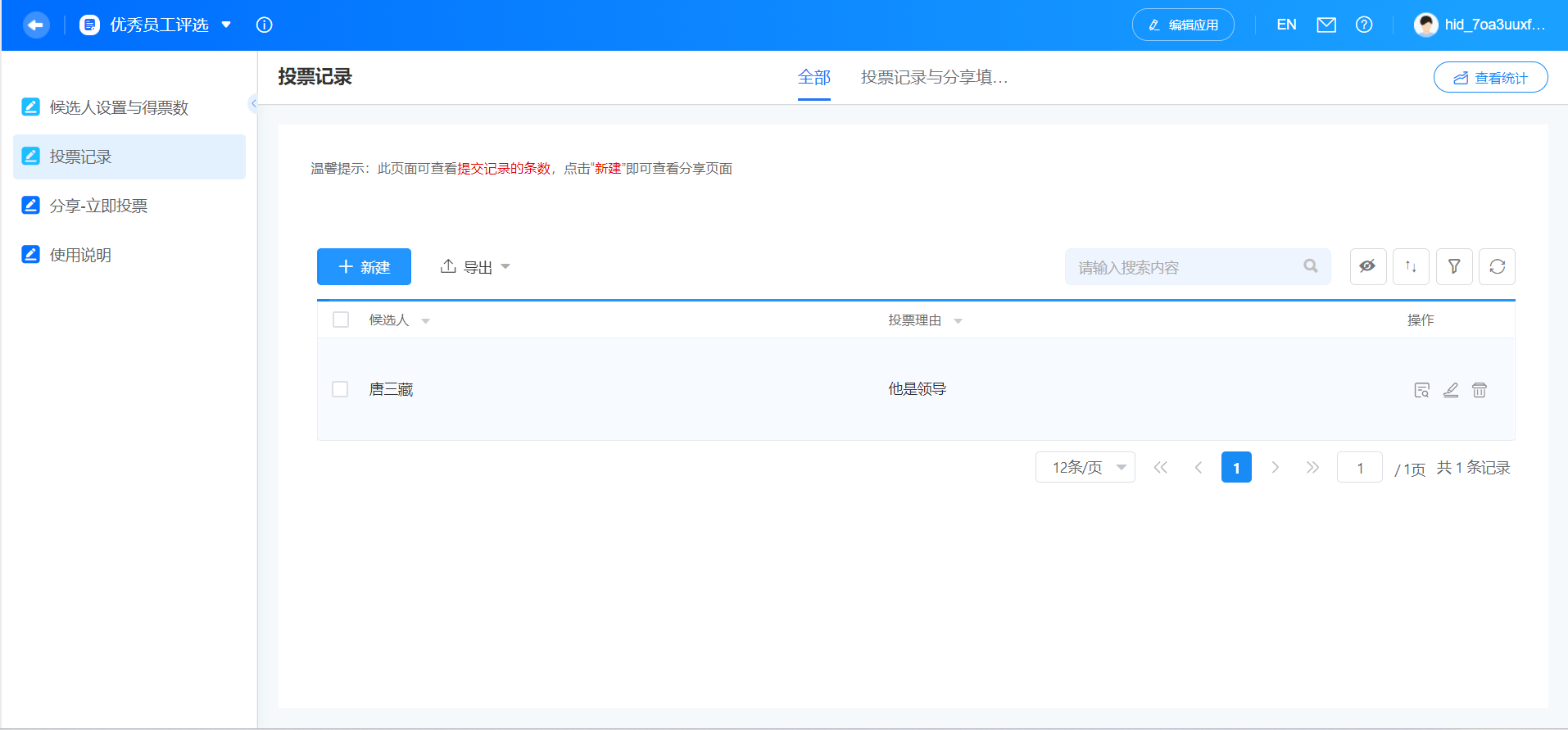
Task: Go to first page of records
Action: click(1160, 467)
